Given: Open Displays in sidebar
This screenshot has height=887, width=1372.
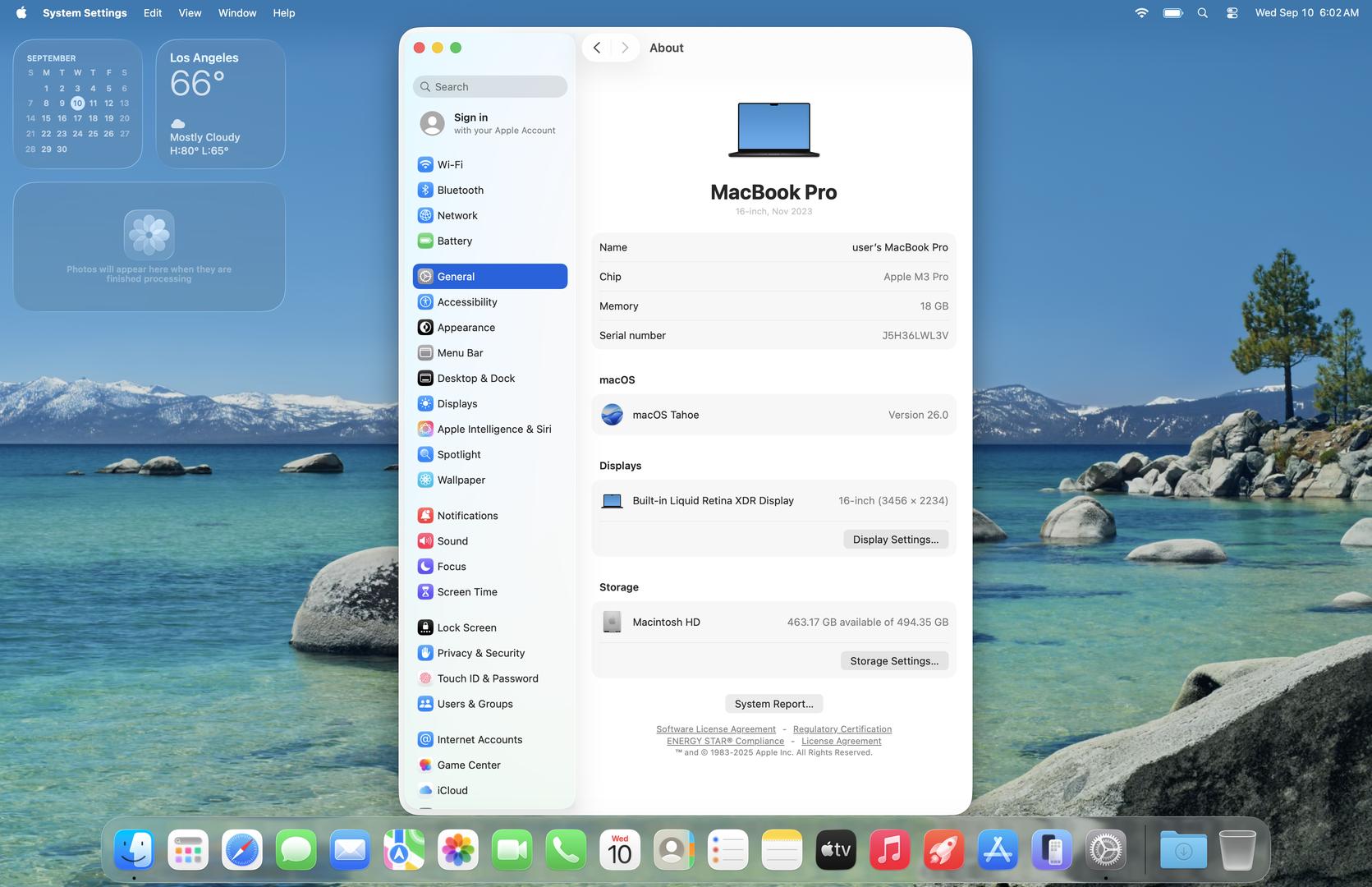Looking at the screenshot, I should 490,403.
